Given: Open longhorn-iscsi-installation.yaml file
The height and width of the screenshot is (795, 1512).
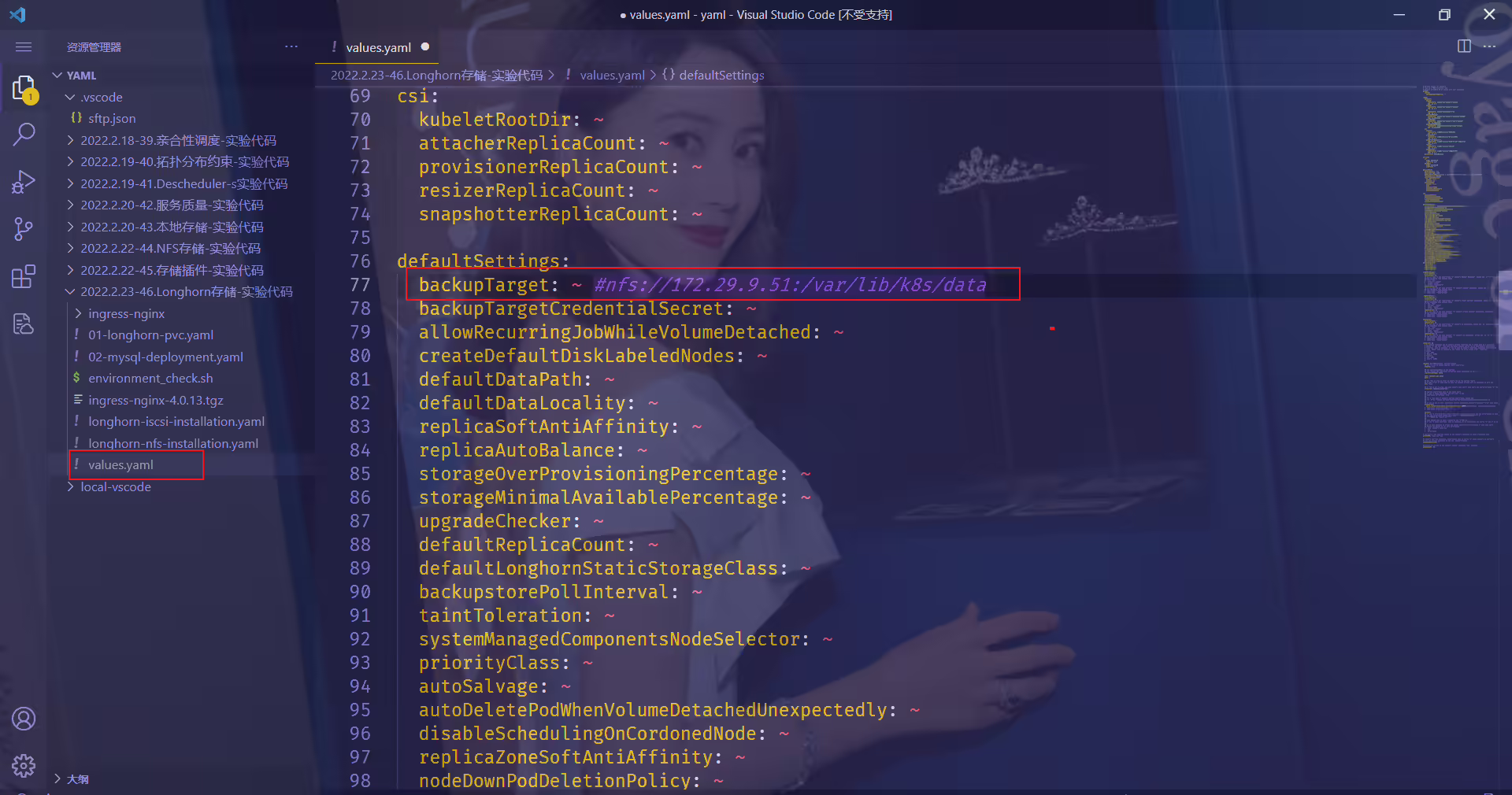Looking at the screenshot, I should (x=176, y=421).
